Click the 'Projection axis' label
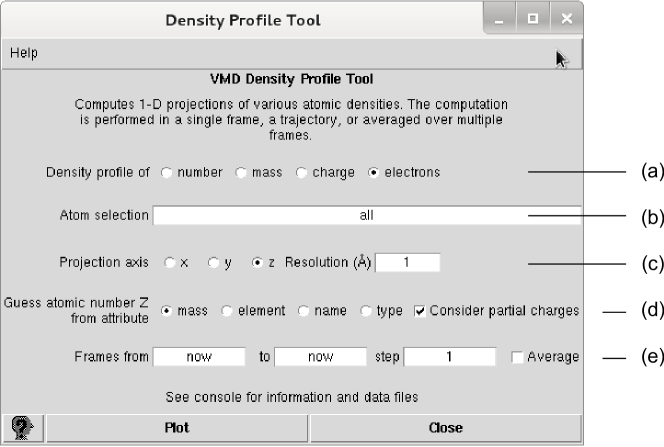The height and width of the screenshot is (447, 664). pos(104,262)
